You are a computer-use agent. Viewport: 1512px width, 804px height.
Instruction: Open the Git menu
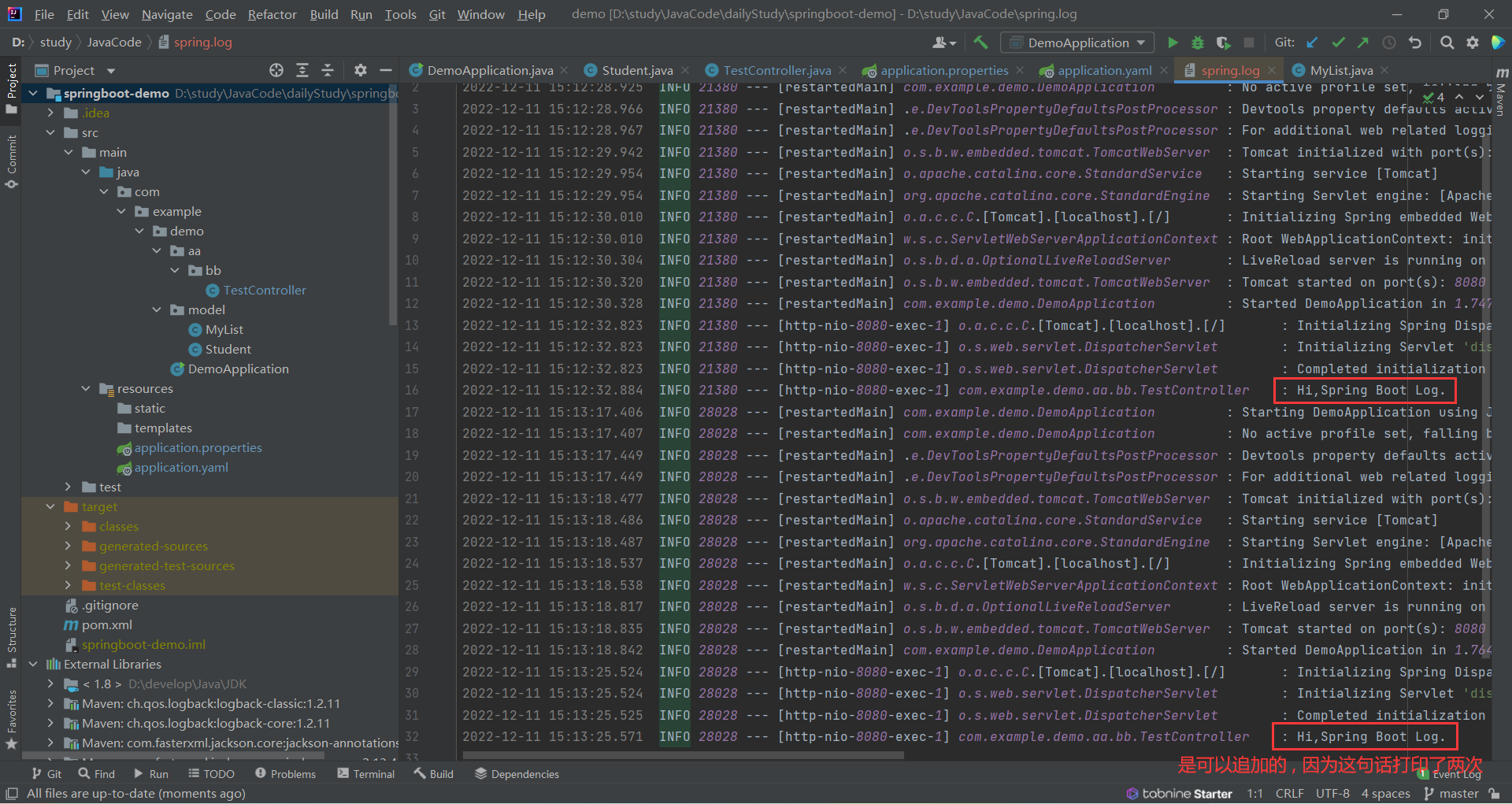tap(437, 14)
